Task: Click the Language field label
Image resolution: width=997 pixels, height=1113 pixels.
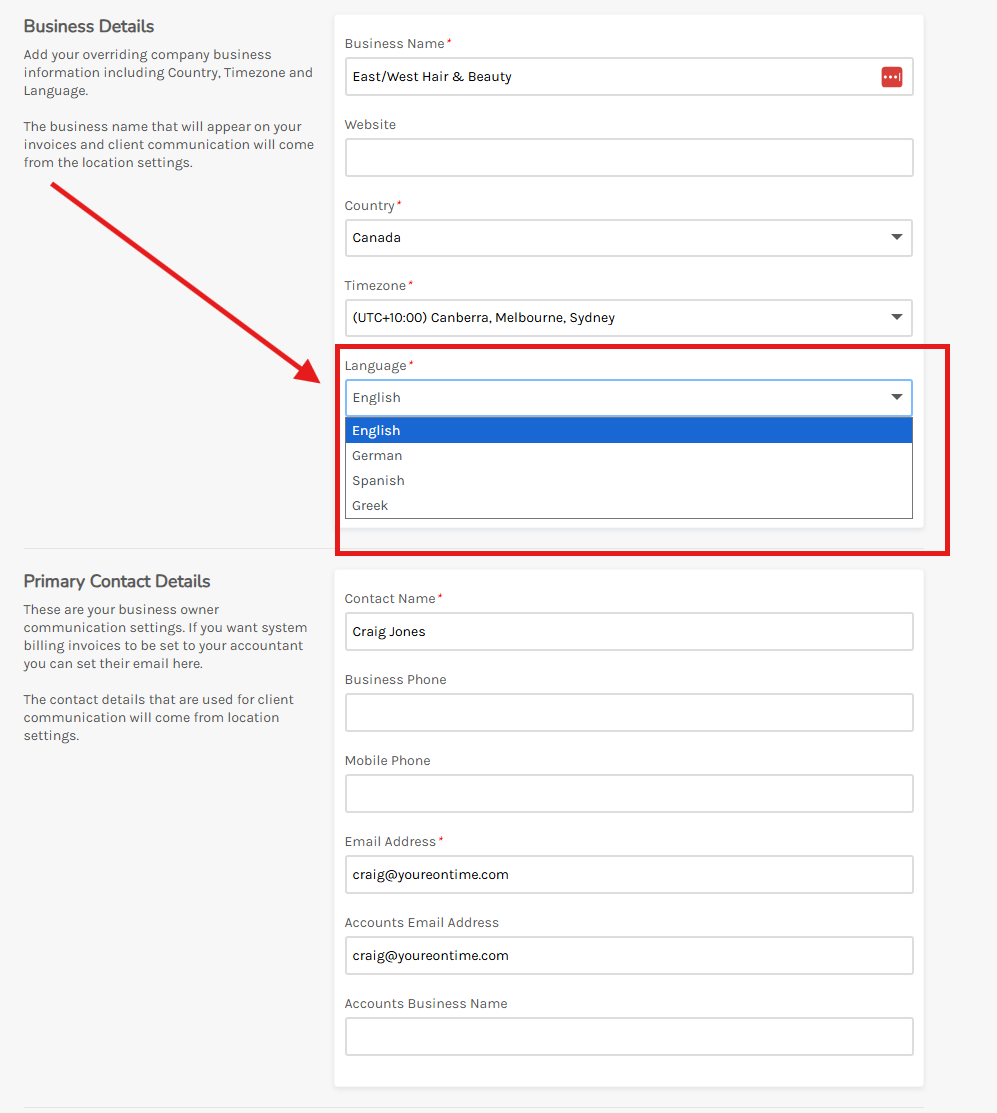Action: tap(375, 366)
